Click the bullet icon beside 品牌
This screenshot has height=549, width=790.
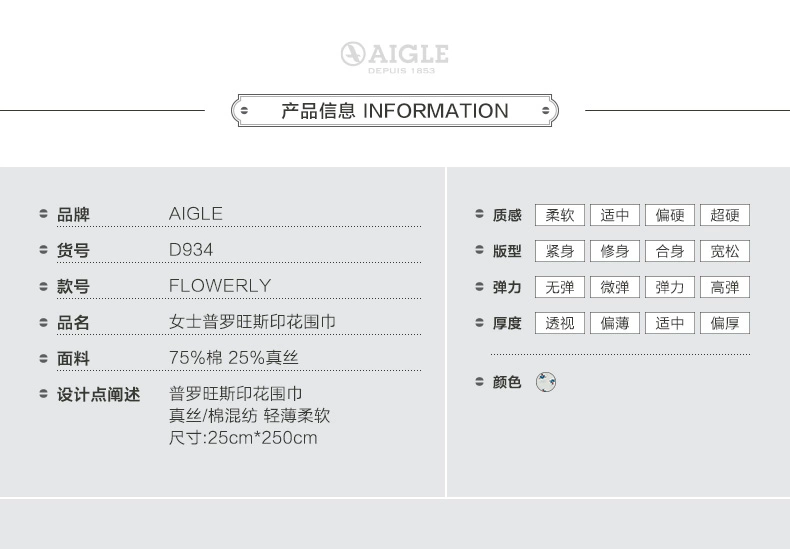point(44,214)
